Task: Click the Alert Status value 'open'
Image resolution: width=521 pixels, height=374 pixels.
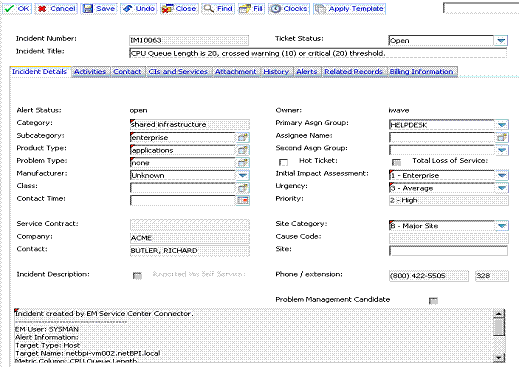Action: [138, 110]
